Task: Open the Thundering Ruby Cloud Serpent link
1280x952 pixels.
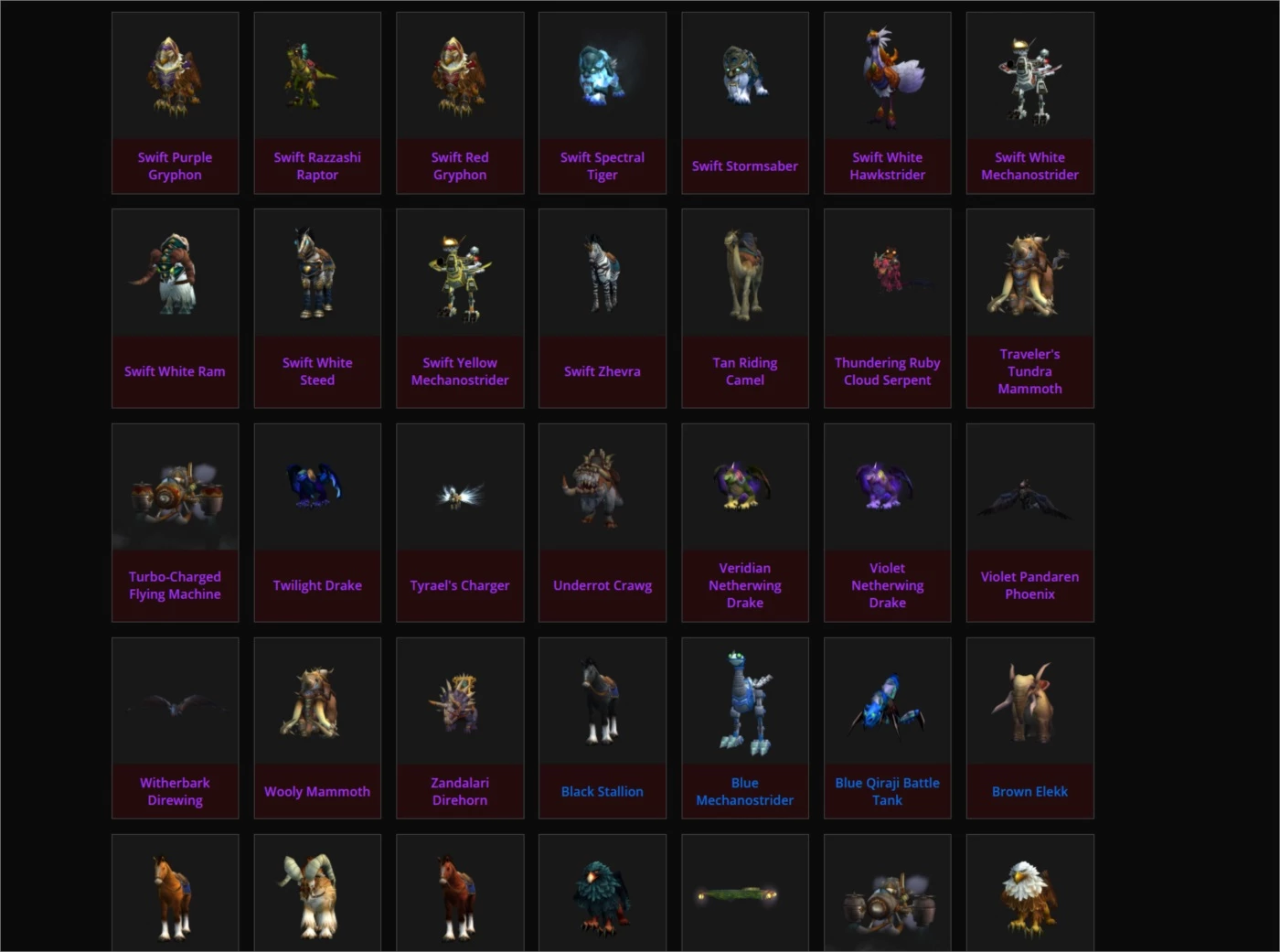Action: (x=887, y=371)
